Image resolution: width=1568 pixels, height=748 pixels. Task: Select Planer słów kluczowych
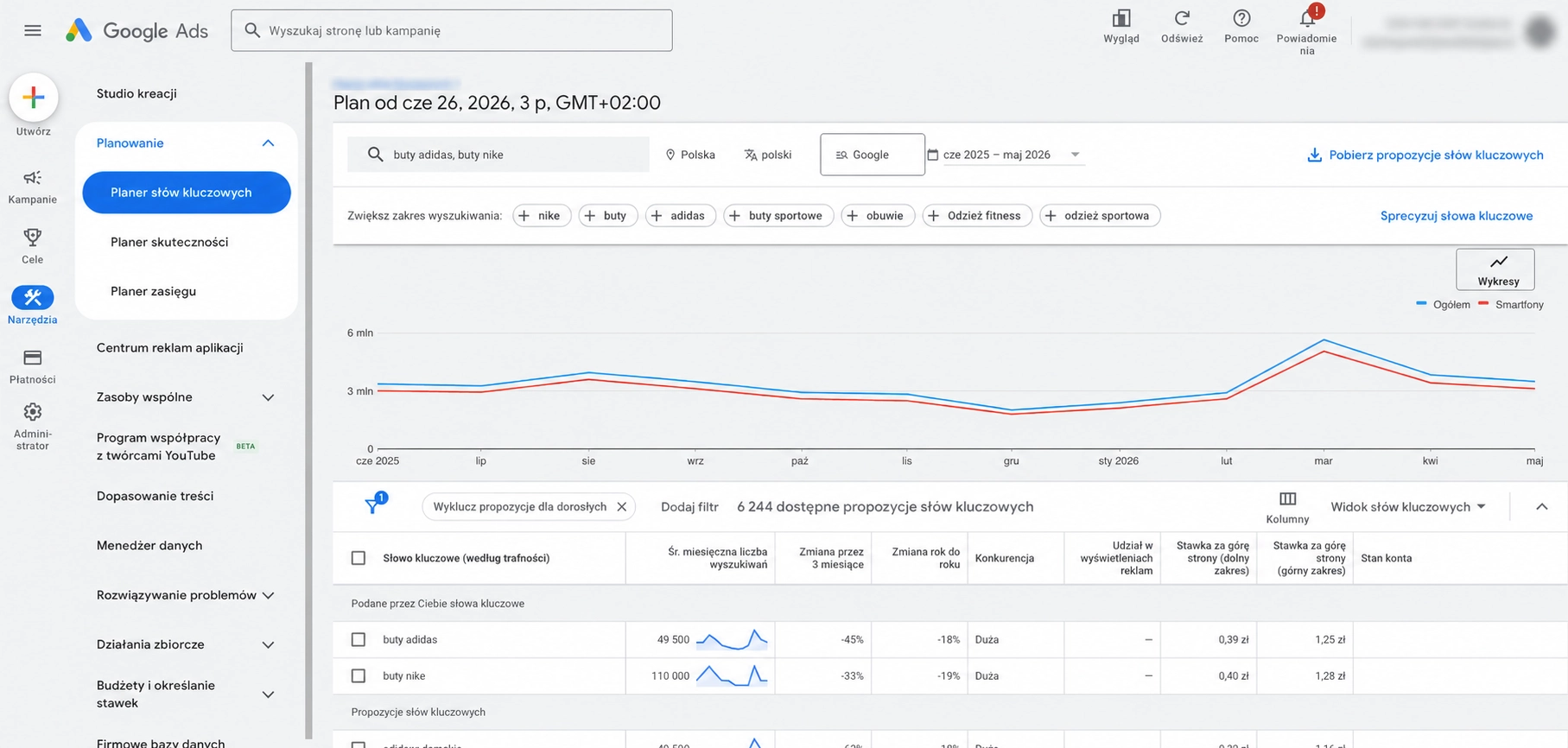pyautogui.click(x=187, y=193)
